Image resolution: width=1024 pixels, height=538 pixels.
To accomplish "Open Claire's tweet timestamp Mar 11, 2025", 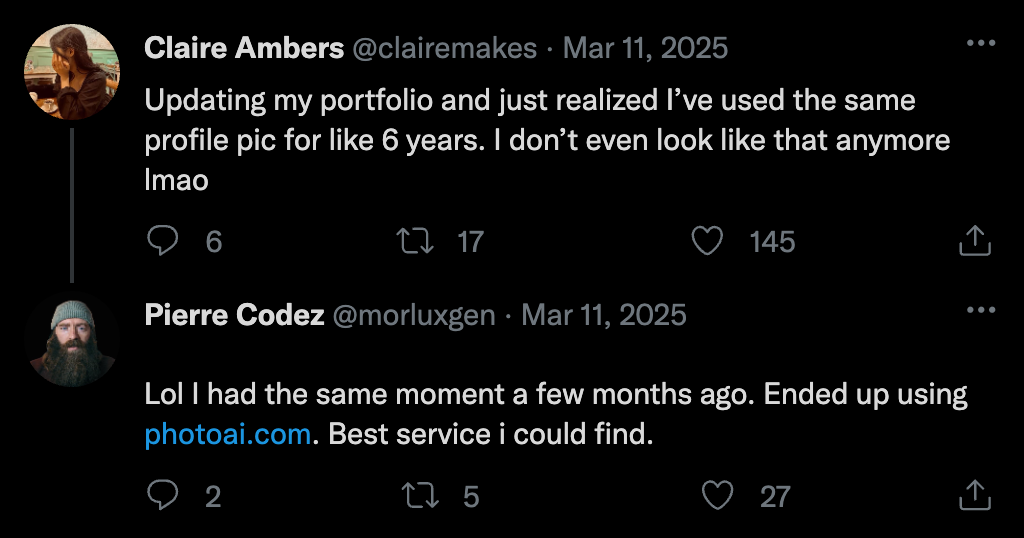I will 645,48.
